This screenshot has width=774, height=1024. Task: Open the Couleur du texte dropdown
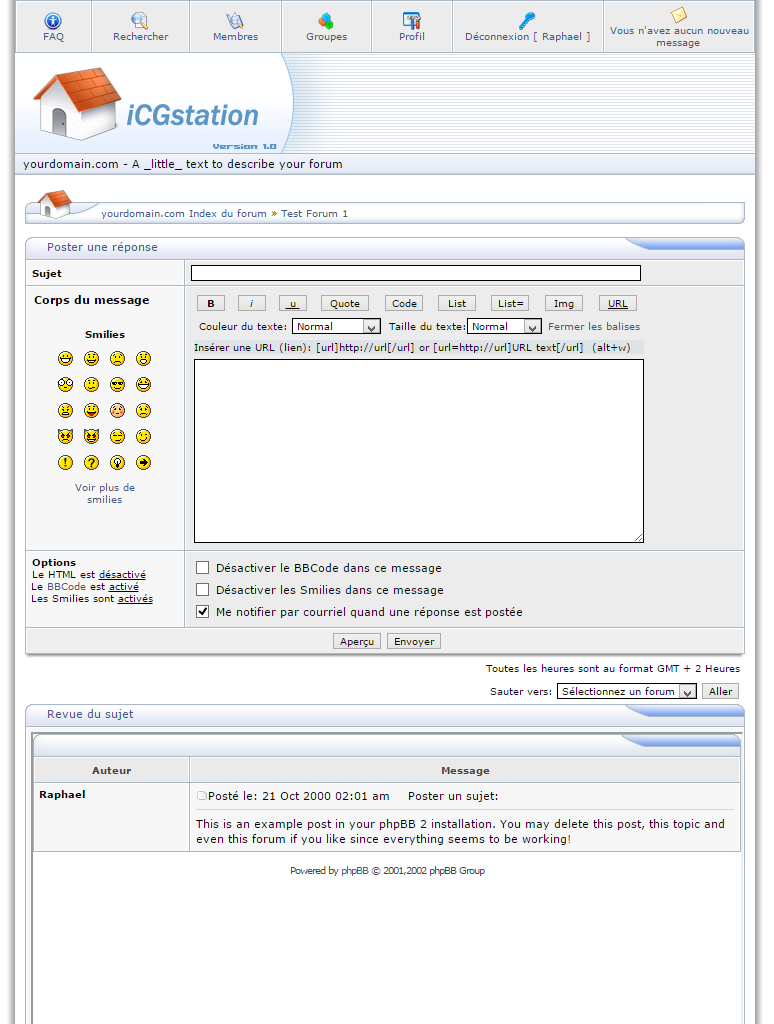[x=336, y=327]
